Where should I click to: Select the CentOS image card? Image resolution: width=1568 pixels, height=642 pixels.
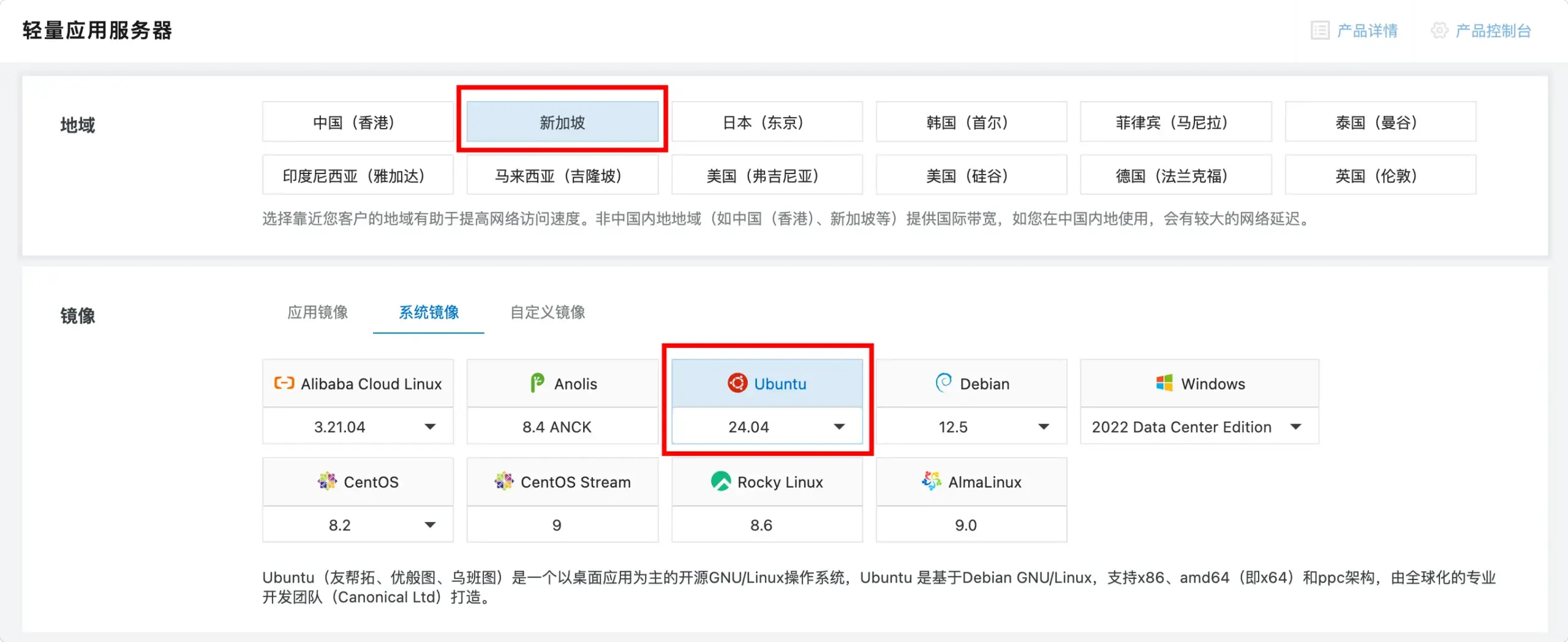coord(358,481)
